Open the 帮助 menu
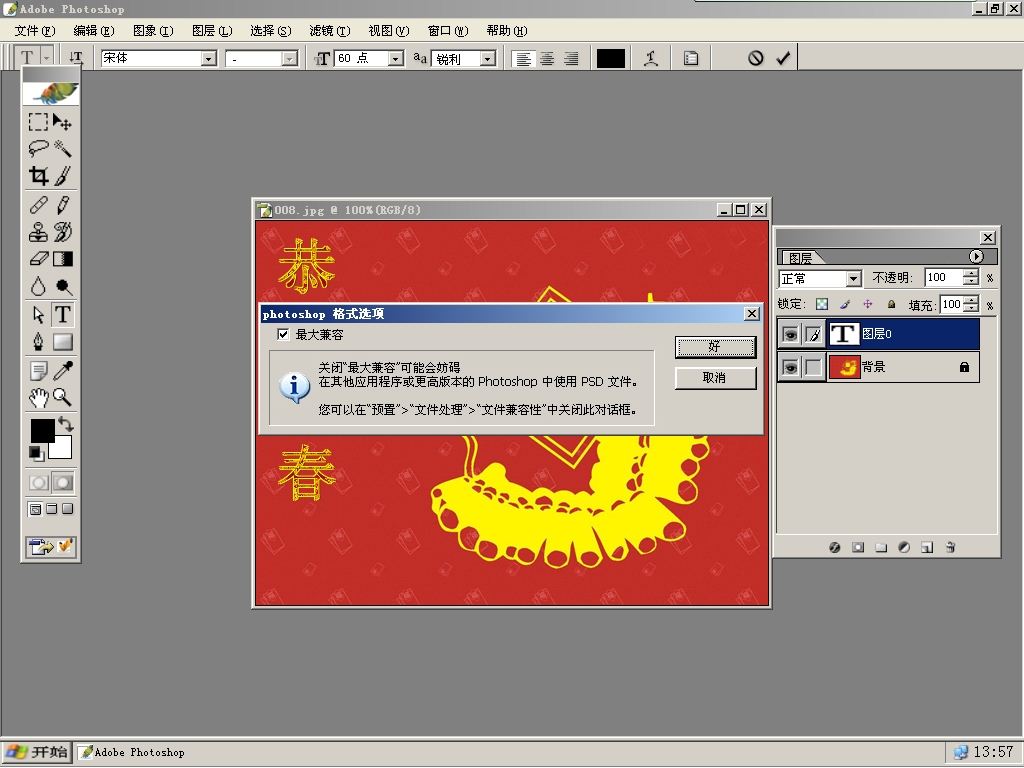 [507, 31]
